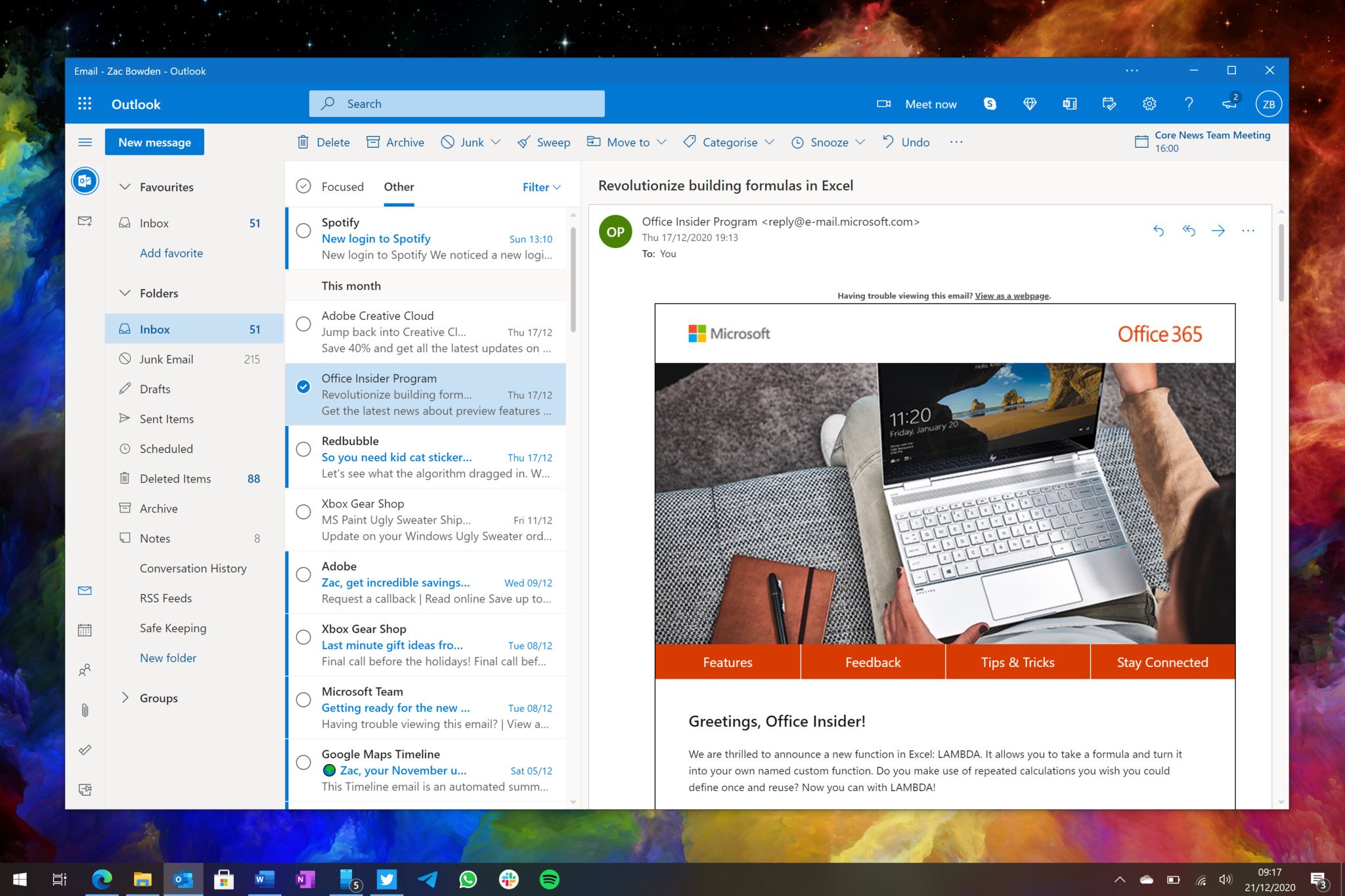The image size is (1345, 896).
Task: Expand the Favourites folder section
Action: coord(124,186)
